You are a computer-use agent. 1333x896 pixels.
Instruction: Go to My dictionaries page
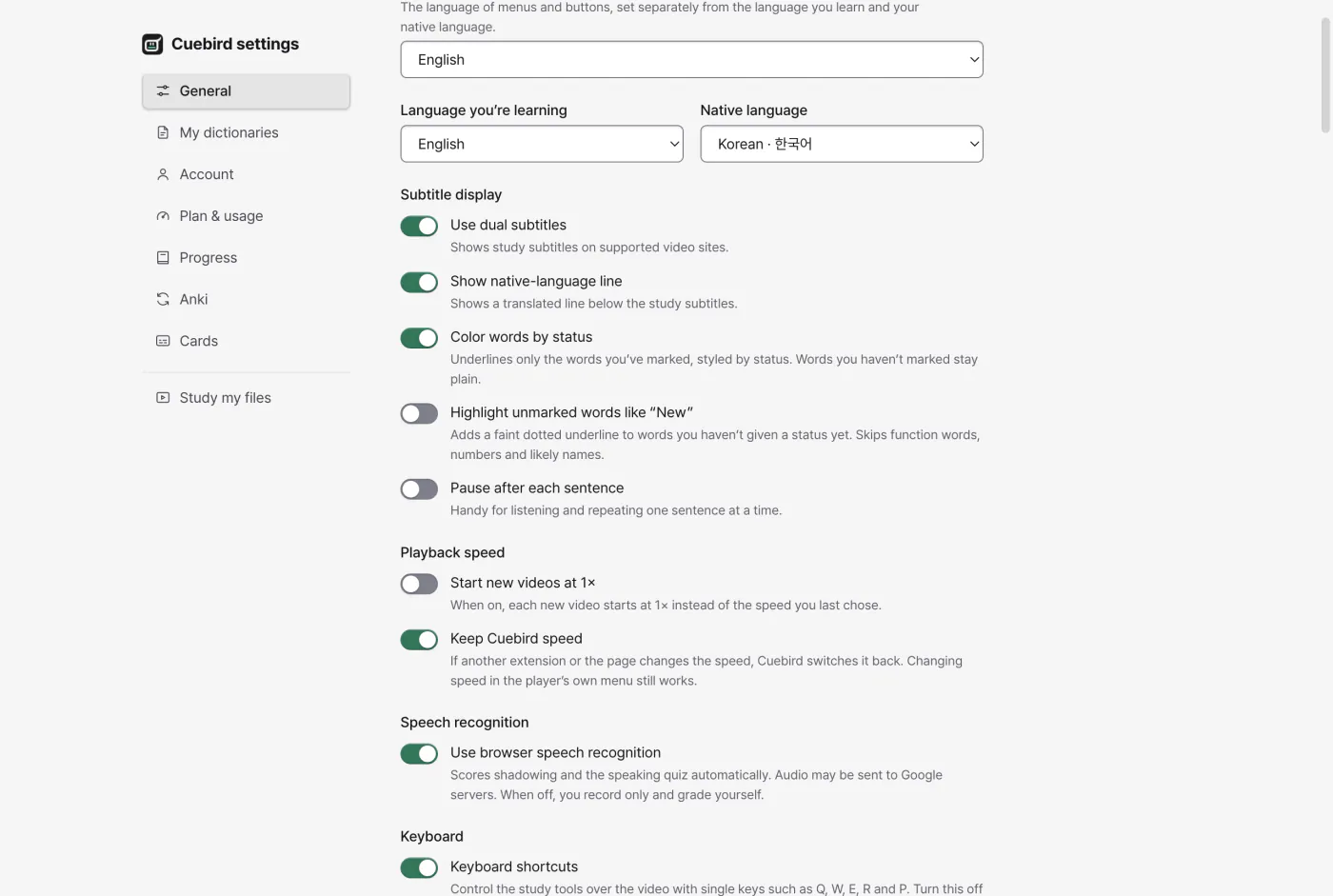[246, 132]
